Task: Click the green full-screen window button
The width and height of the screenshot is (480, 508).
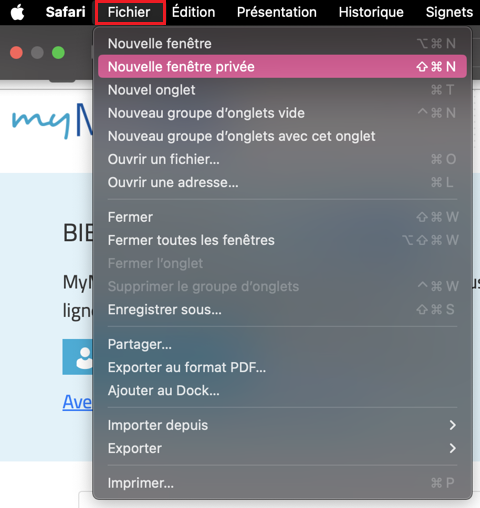Action: click(58, 53)
